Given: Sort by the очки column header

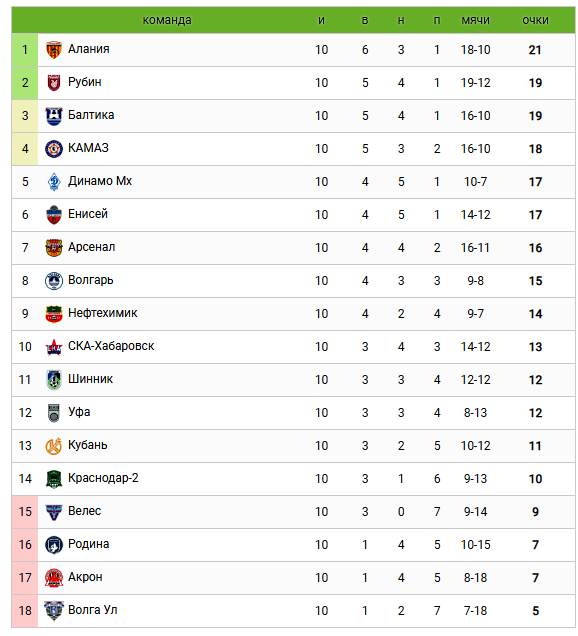Looking at the screenshot, I should coord(535,20).
